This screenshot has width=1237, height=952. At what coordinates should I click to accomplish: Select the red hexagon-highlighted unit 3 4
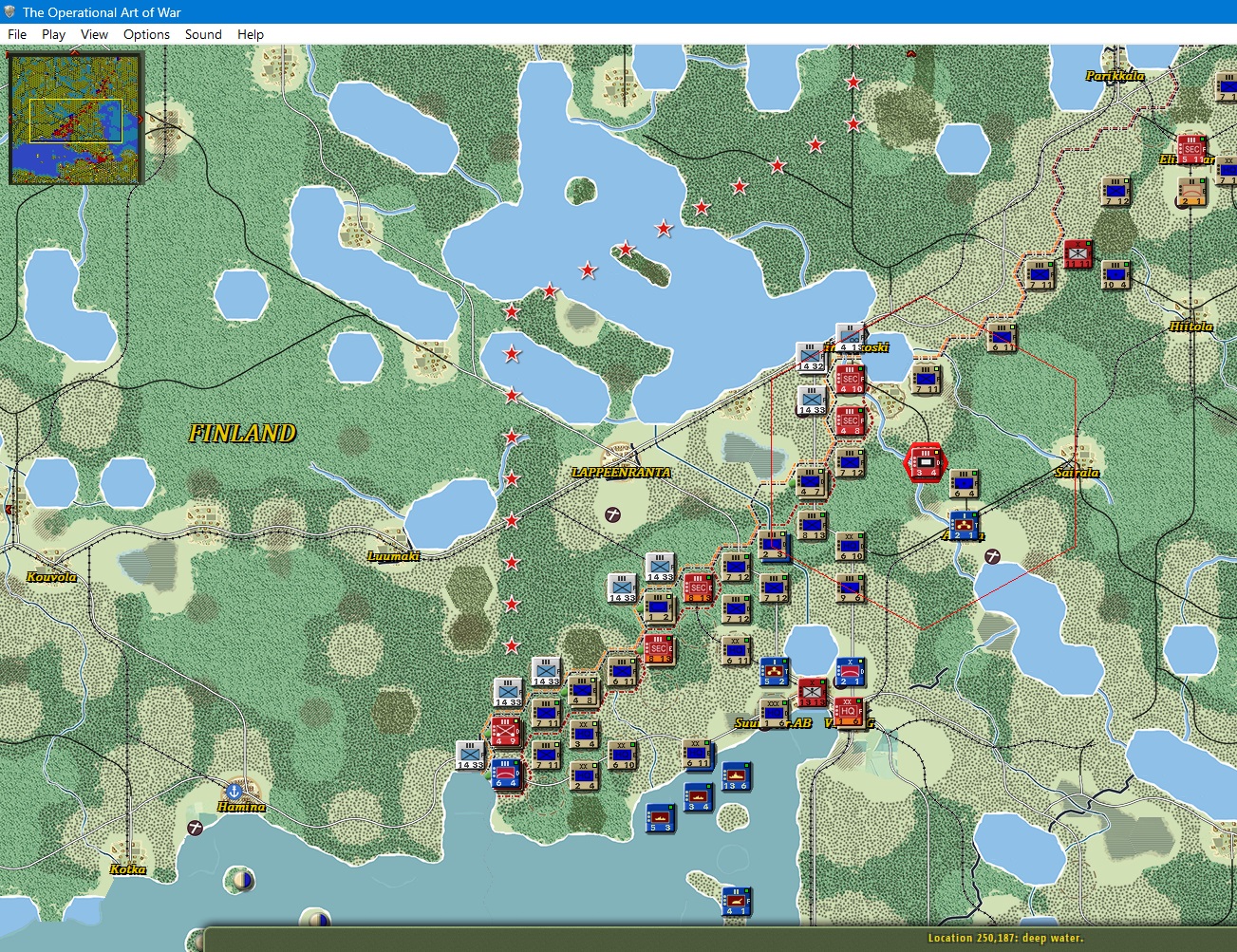[x=926, y=461]
